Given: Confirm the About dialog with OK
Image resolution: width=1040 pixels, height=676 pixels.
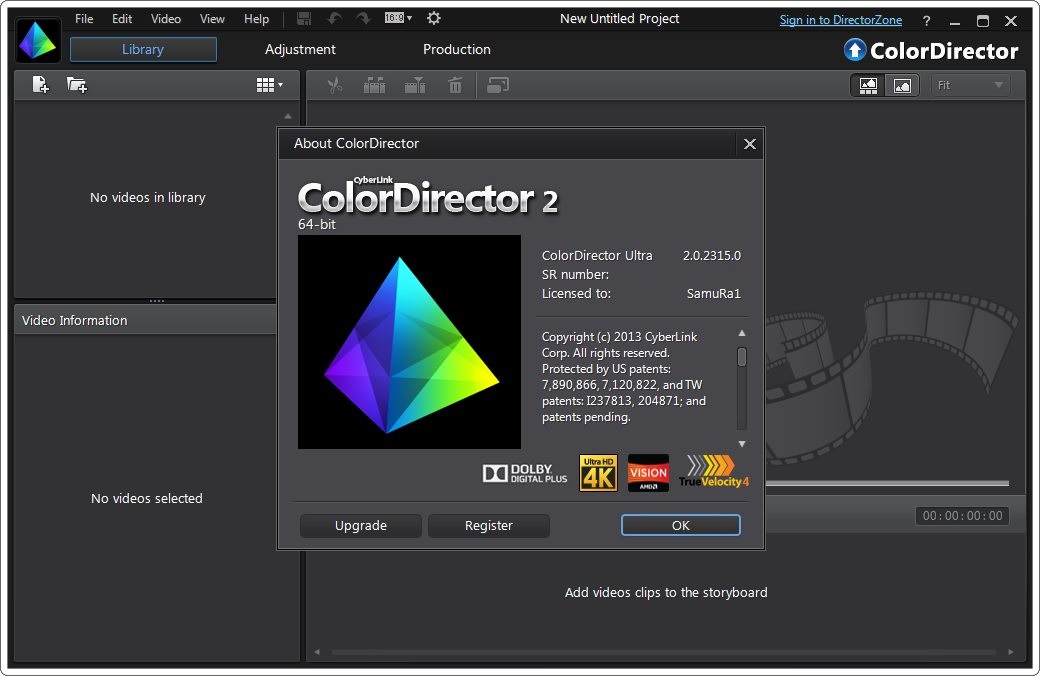Looking at the screenshot, I should click(681, 525).
